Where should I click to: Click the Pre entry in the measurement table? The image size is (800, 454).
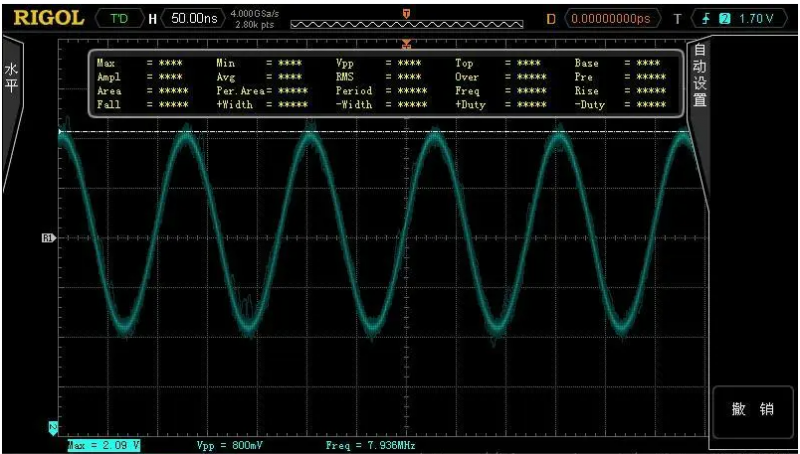pyautogui.click(x=620, y=77)
